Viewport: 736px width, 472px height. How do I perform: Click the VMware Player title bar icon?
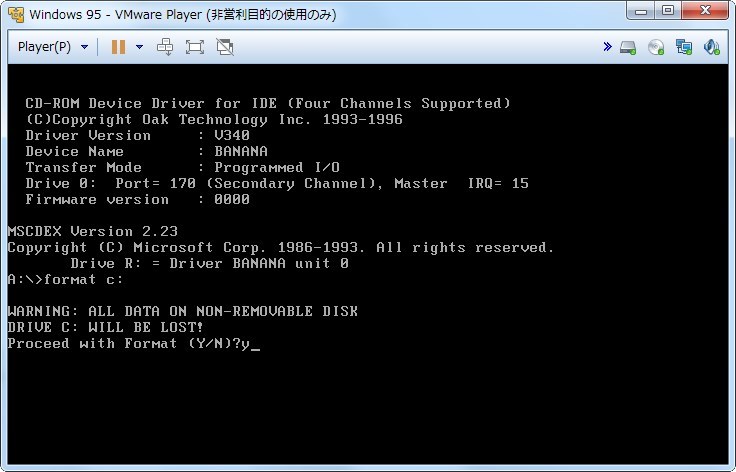16,15
